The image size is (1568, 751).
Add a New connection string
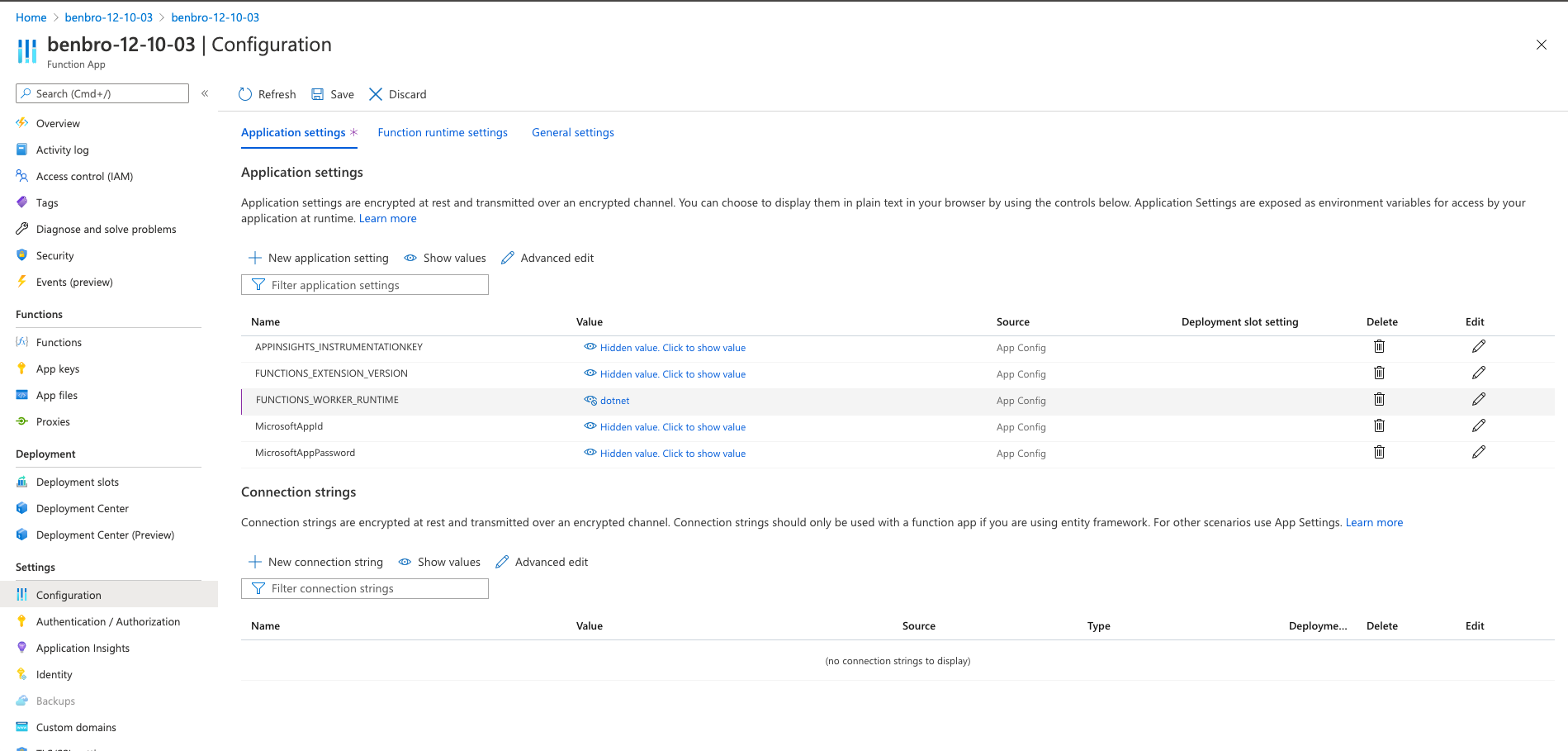(316, 563)
